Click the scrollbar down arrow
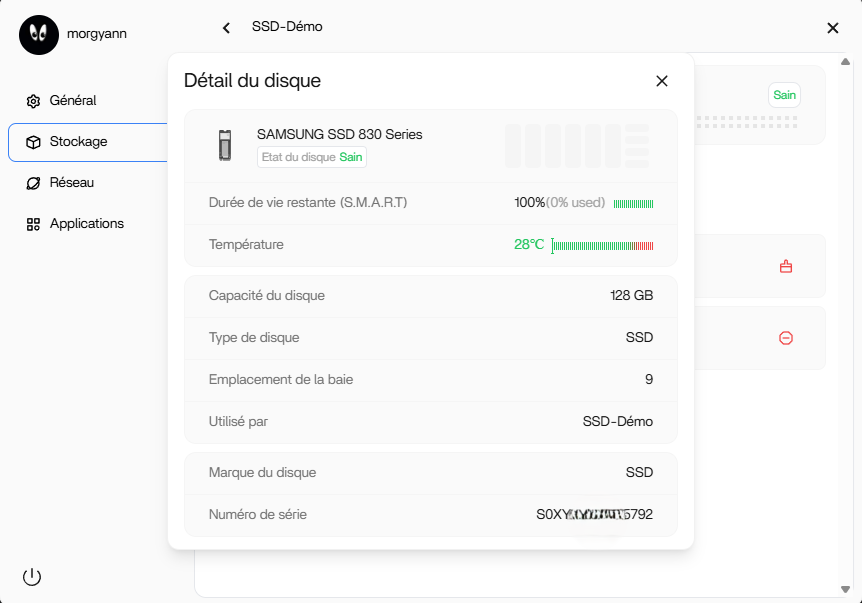 (846, 589)
